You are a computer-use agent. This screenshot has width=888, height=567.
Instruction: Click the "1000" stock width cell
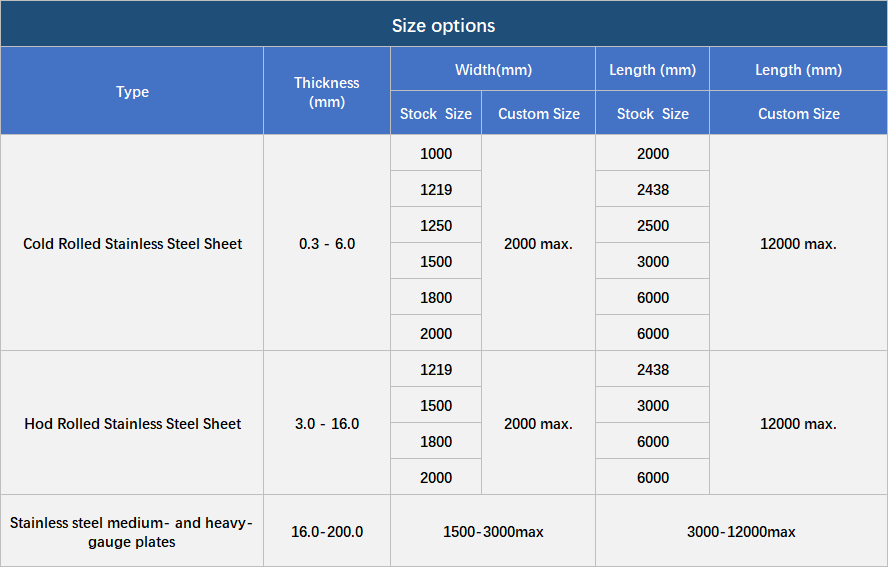[436, 153]
